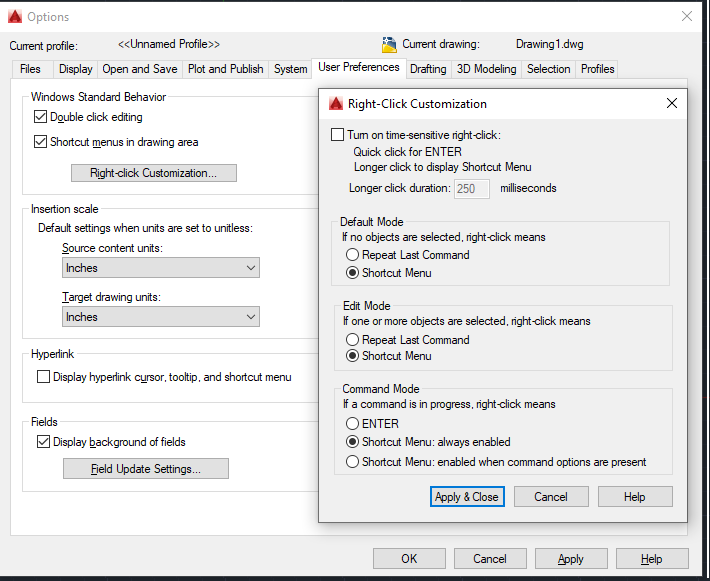
Task: Go to the 3D Modeling tab
Action: (x=486, y=69)
